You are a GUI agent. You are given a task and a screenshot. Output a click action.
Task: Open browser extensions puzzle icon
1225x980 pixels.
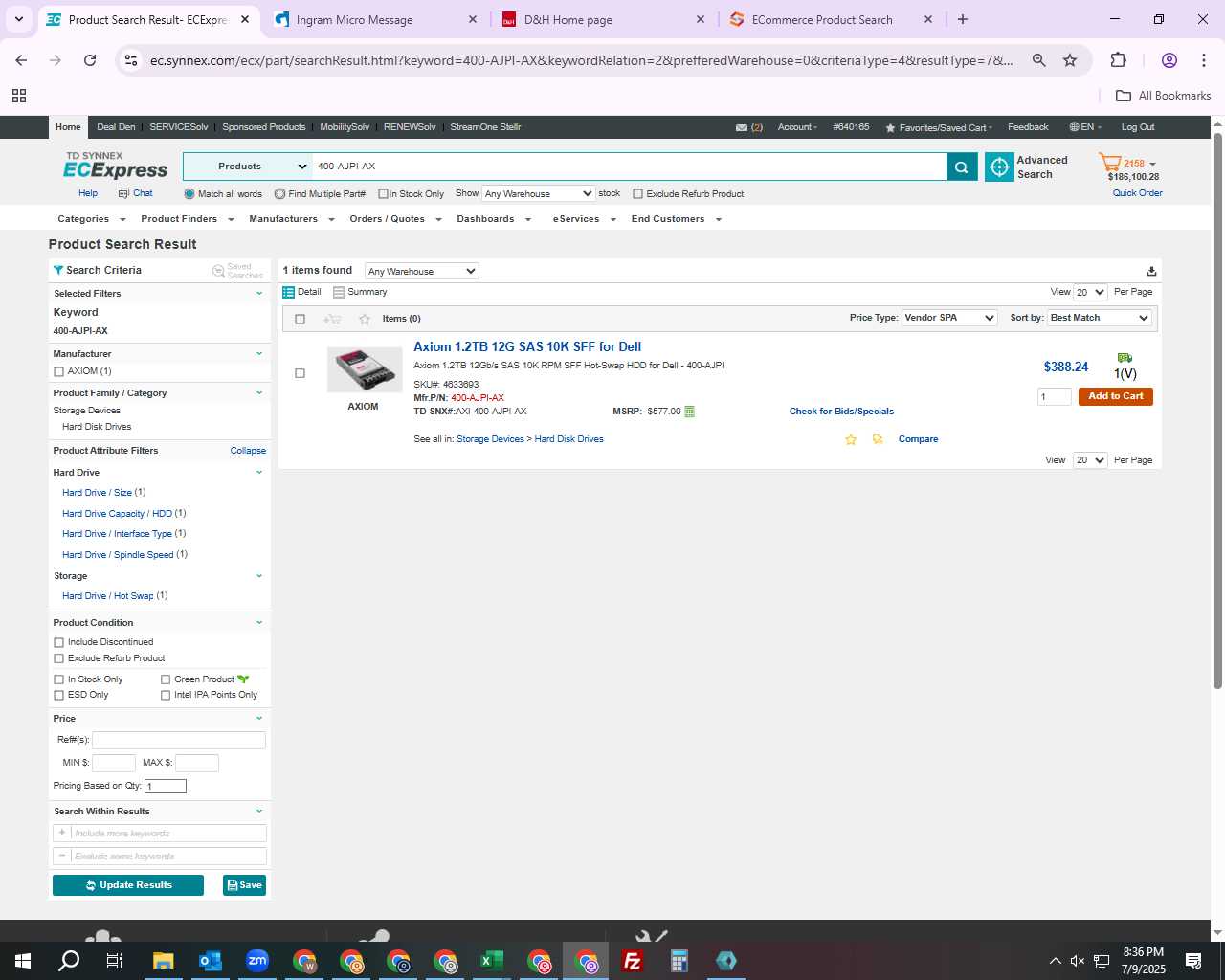tap(1118, 60)
